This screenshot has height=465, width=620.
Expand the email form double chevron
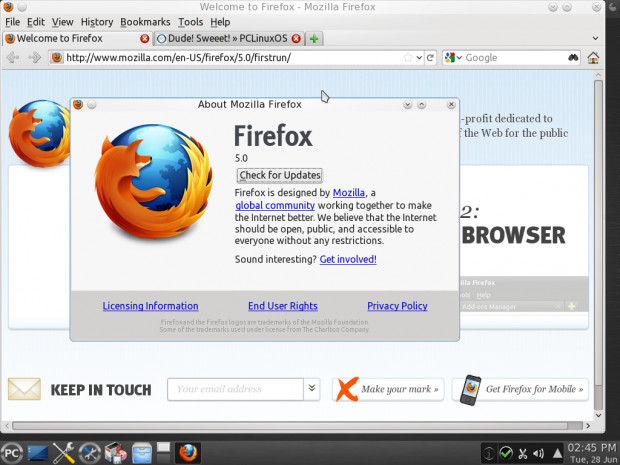click(x=312, y=388)
